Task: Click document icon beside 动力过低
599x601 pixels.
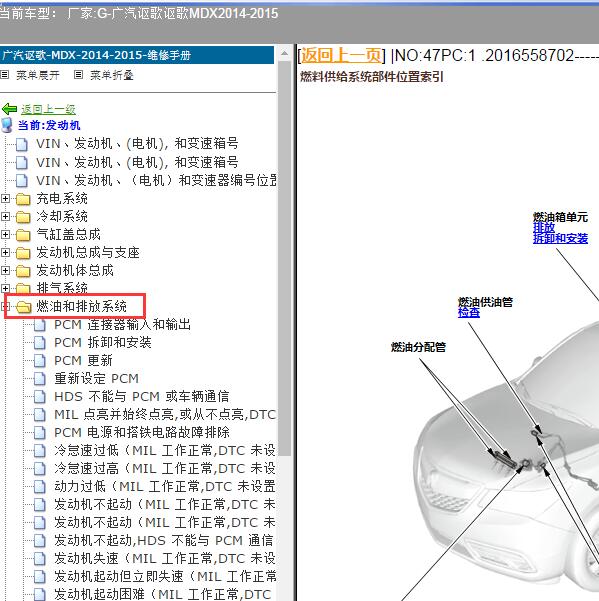Action: [40, 487]
